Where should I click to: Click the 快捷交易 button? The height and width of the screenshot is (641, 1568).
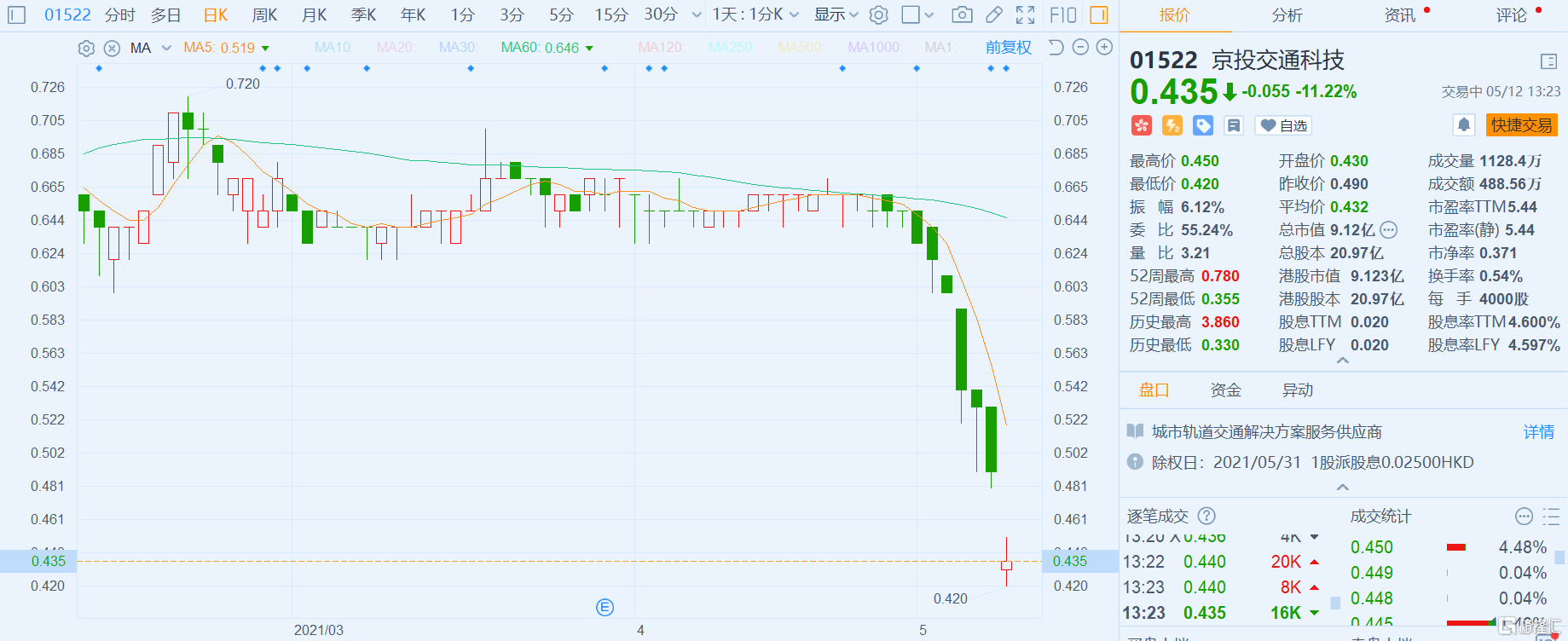(1521, 125)
